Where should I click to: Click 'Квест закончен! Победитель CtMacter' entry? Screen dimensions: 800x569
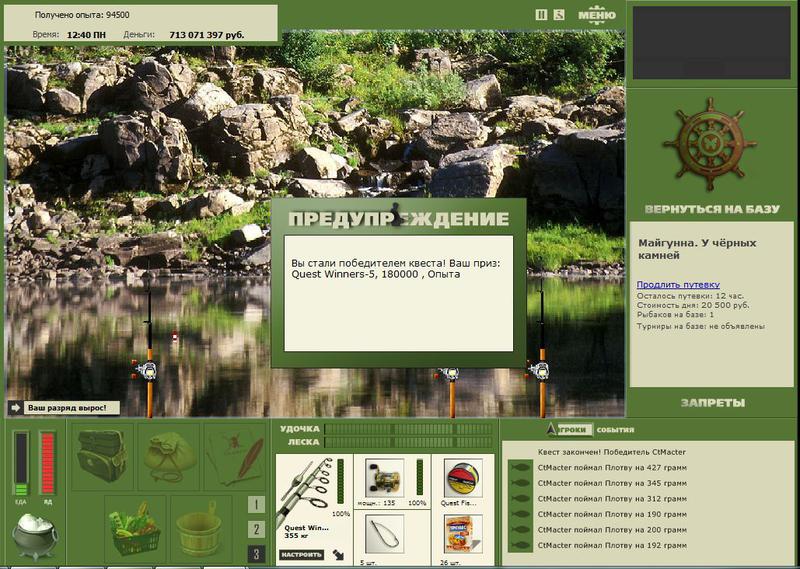[x=612, y=452]
